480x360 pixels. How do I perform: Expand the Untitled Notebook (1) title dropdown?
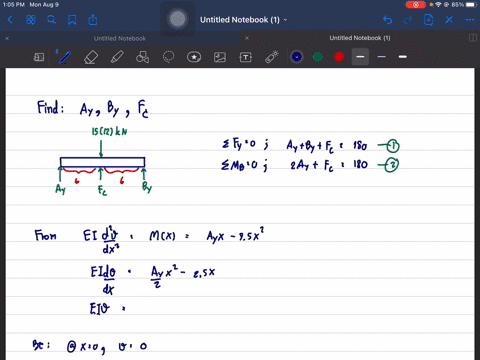[285, 20]
